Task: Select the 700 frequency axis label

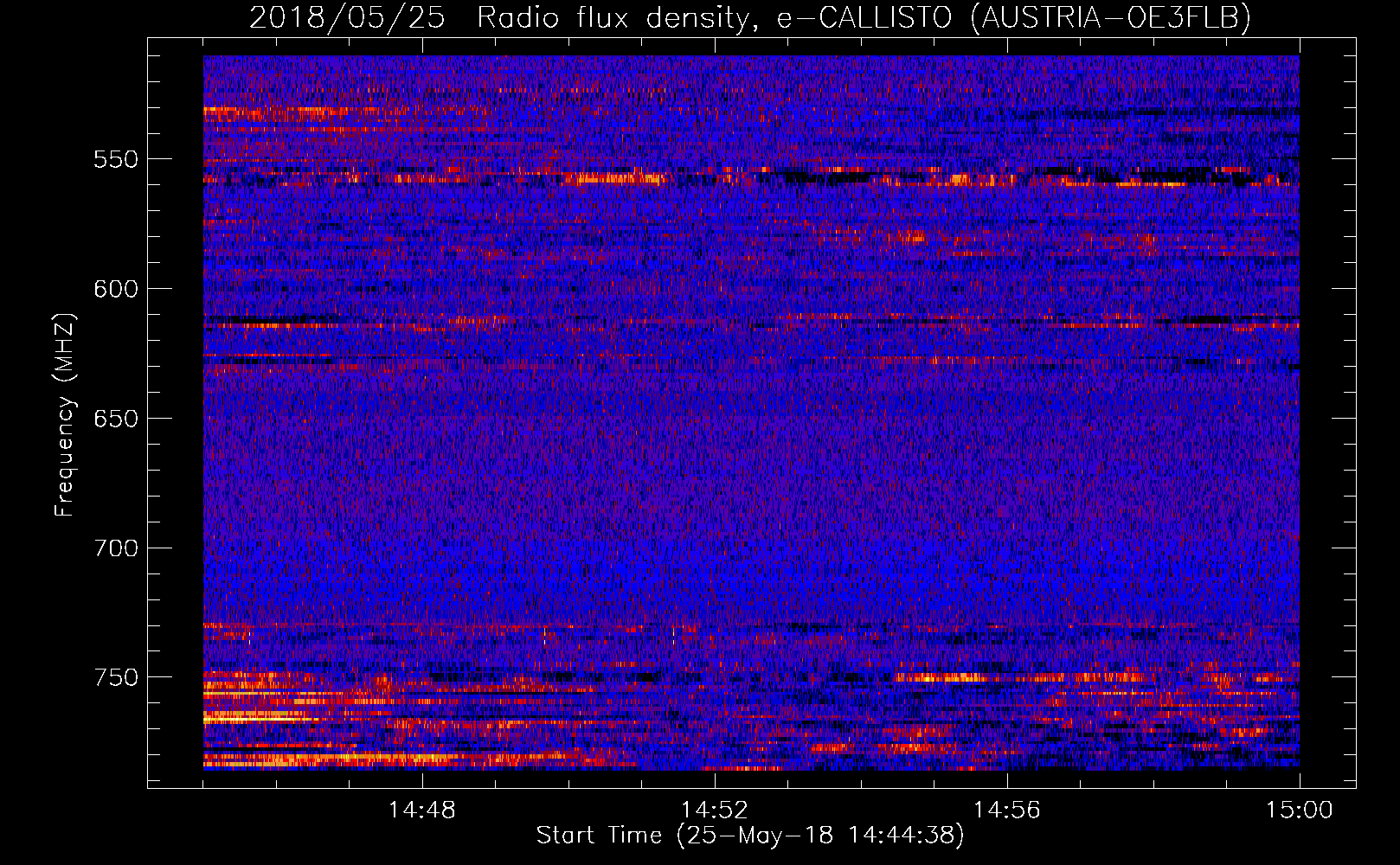Action: click(116, 548)
